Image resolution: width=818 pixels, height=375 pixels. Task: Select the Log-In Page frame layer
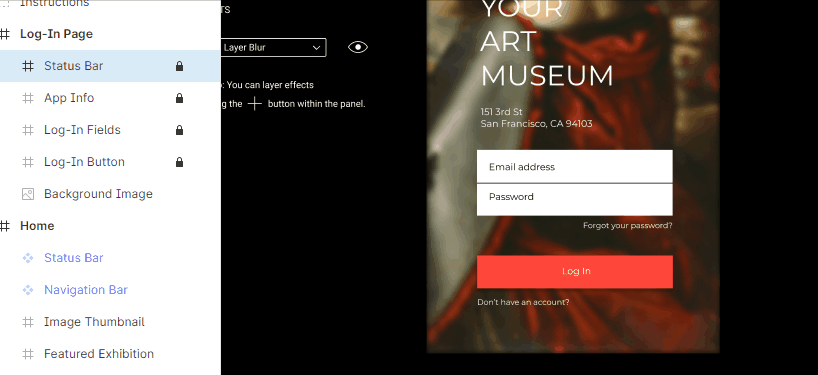tap(56, 34)
